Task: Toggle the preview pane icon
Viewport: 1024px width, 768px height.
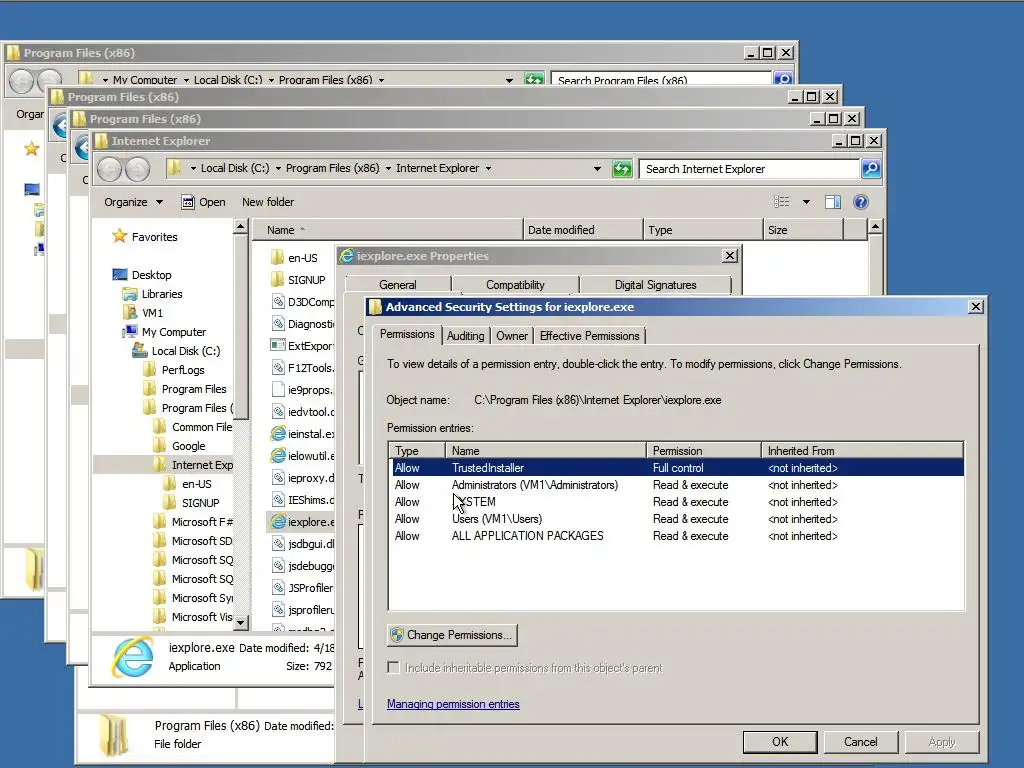Action: coord(833,202)
